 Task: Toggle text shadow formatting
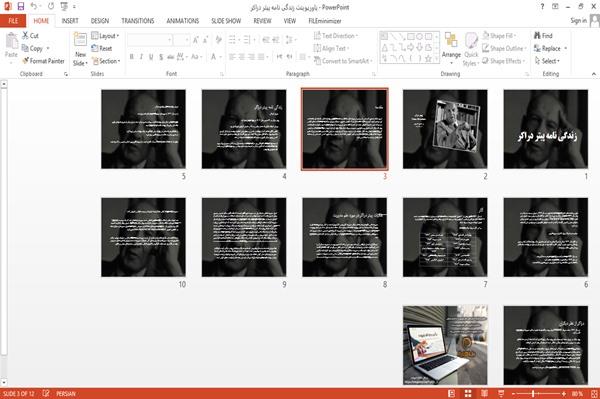161,57
